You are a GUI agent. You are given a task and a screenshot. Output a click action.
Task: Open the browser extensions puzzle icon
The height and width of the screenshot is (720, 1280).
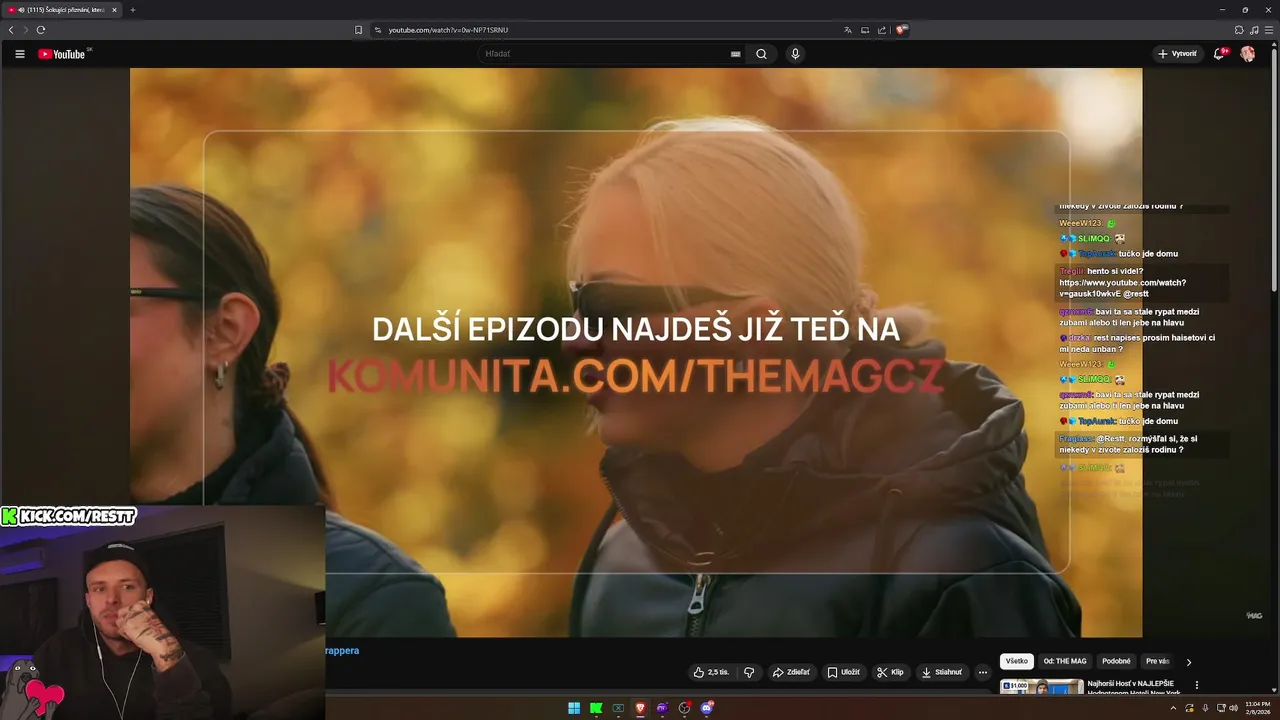pyautogui.click(x=1239, y=30)
